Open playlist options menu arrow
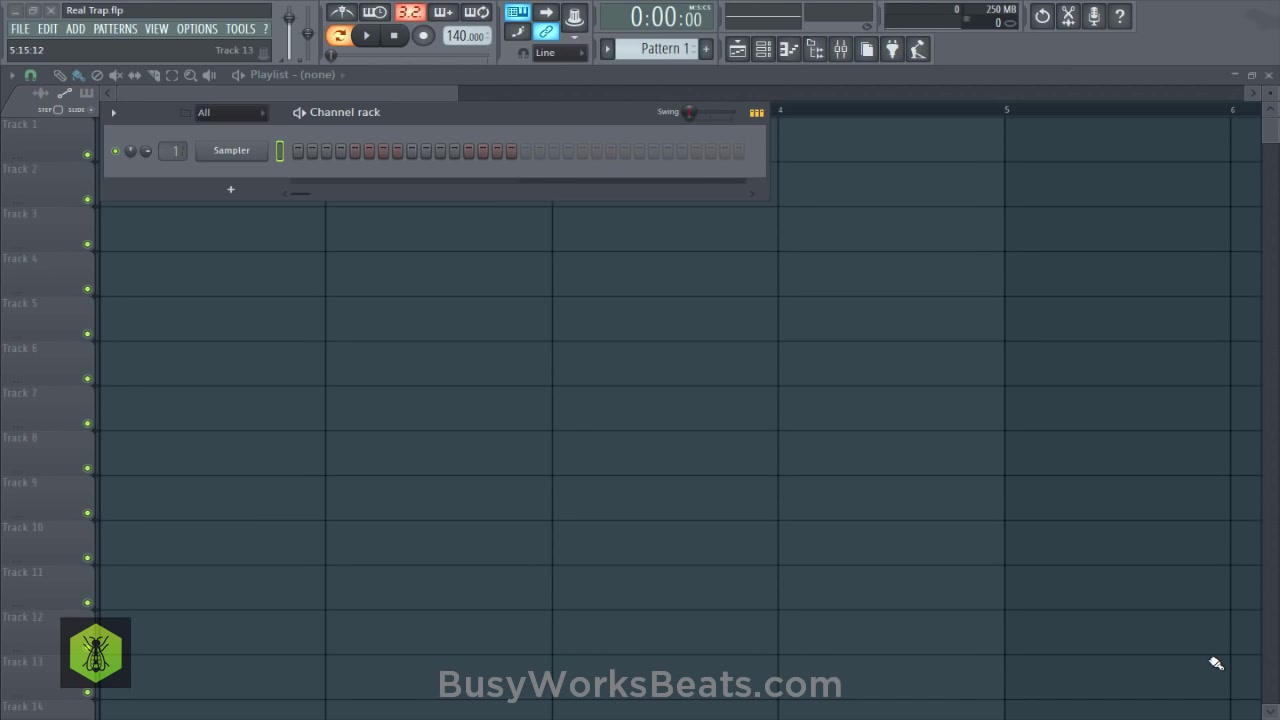This screenshot has width=1280, height=720. click(11, 75)
